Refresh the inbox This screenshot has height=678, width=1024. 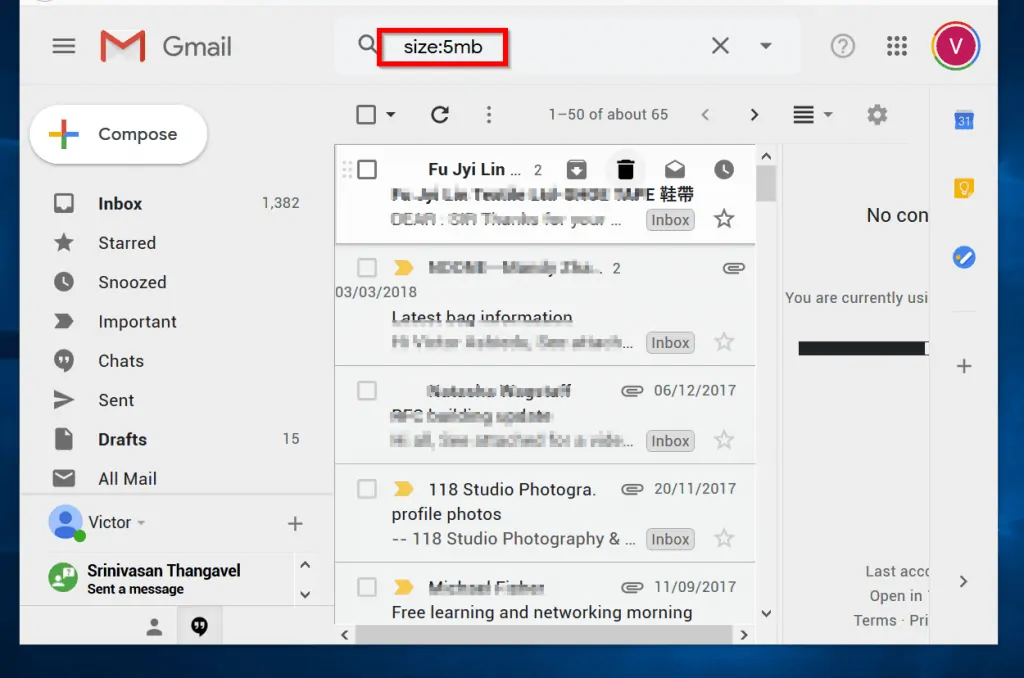(440, 114)
